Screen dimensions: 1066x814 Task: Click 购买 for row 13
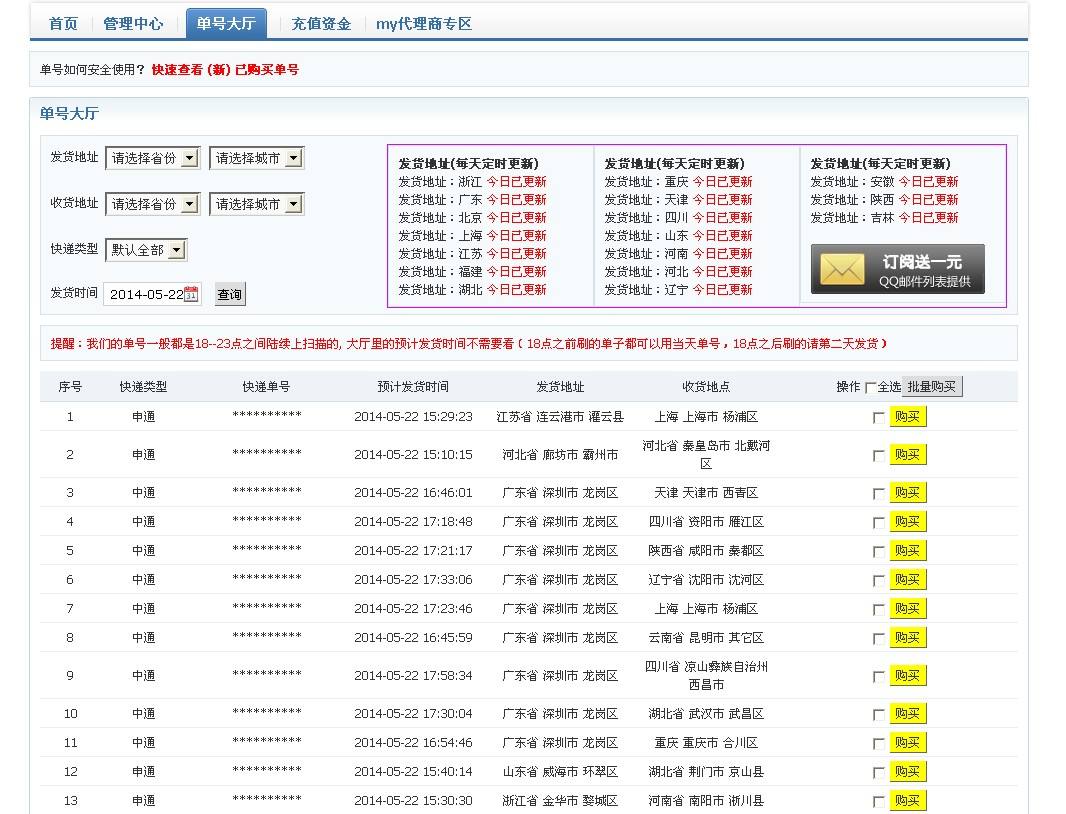coord(908,801)
